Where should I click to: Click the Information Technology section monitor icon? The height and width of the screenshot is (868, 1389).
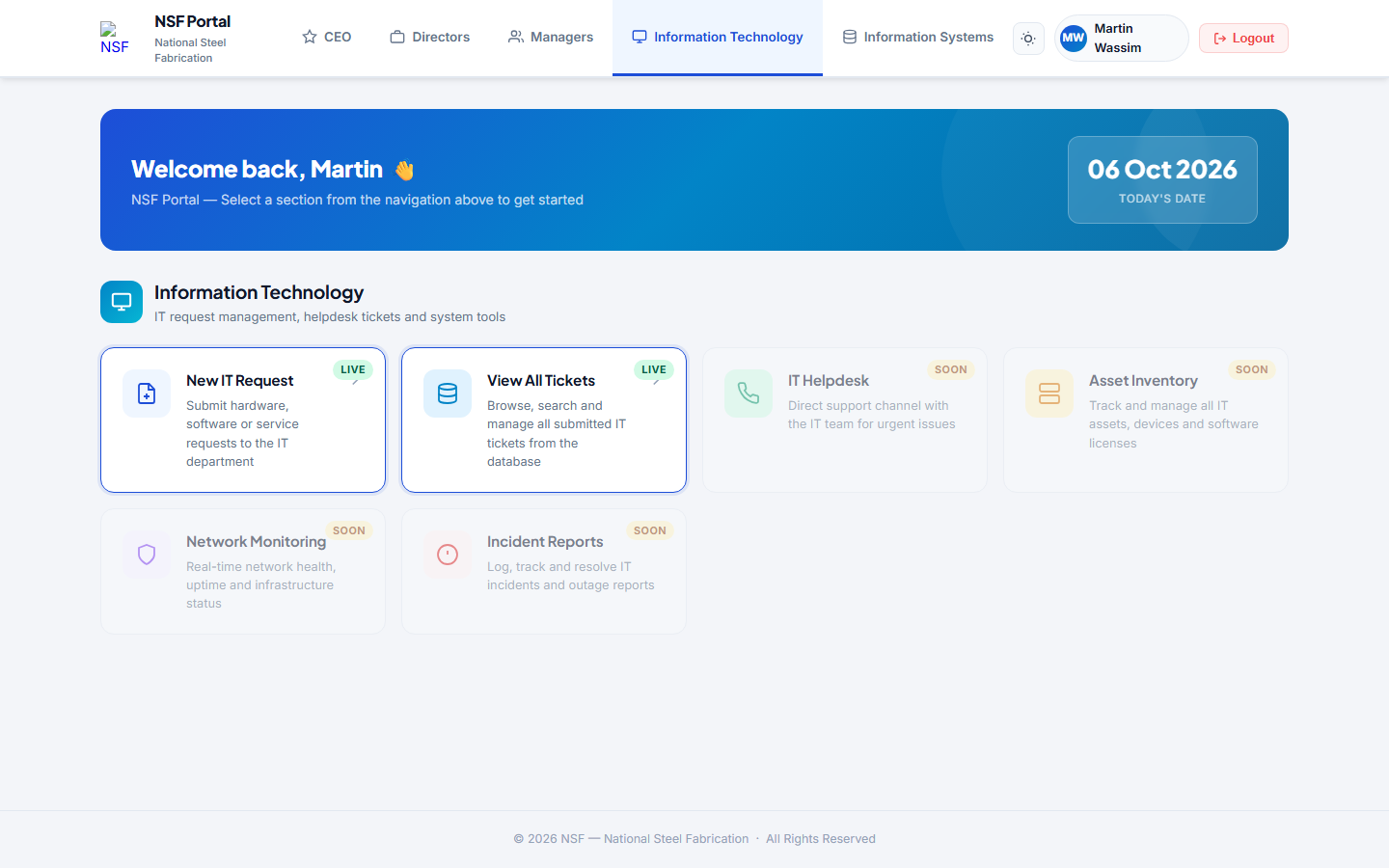(122, 302)
